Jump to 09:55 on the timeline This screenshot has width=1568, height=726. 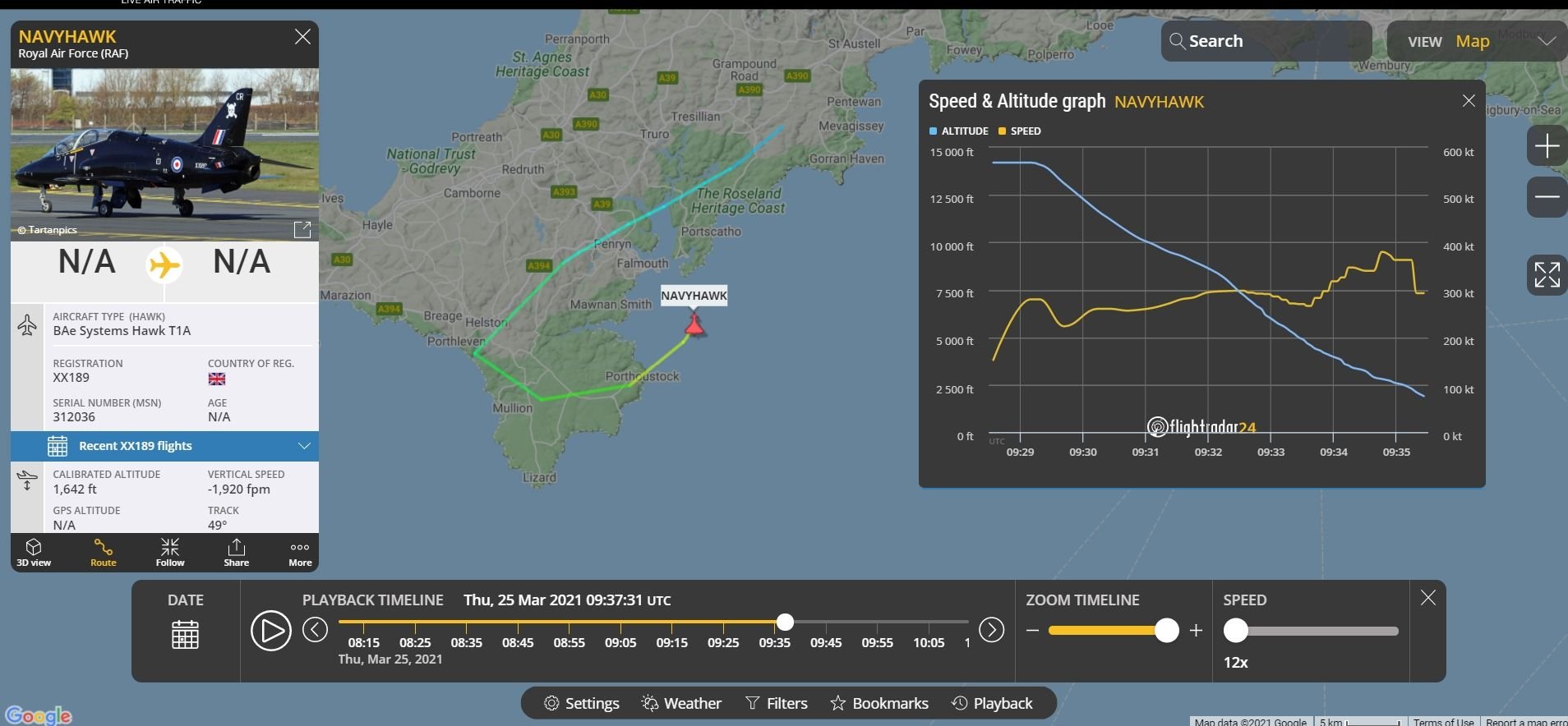pos(877,642)
